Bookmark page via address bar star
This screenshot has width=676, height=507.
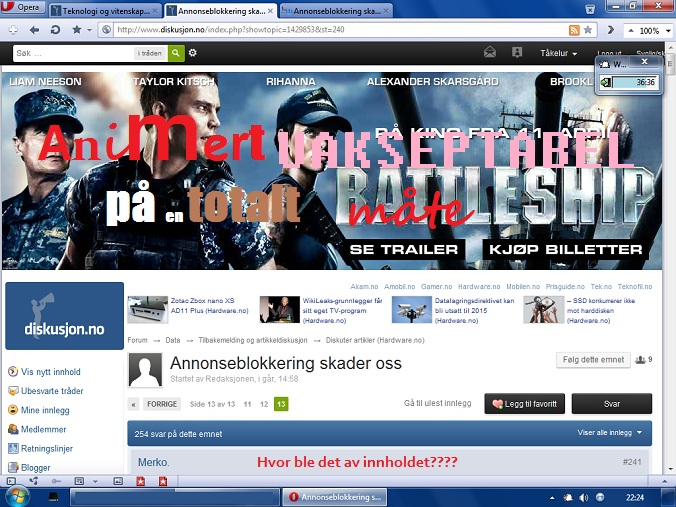588,30
